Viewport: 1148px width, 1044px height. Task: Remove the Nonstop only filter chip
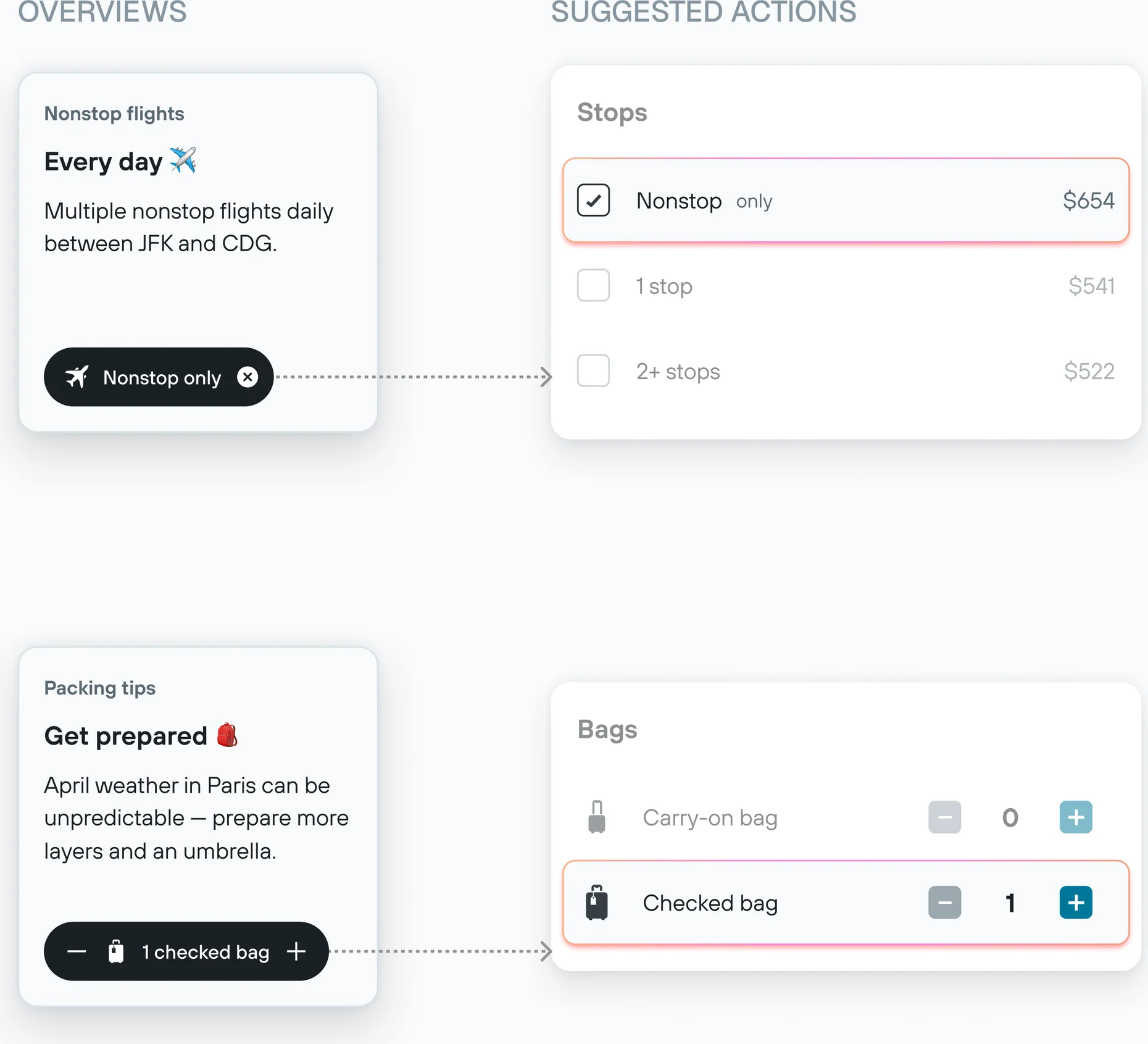247,377
